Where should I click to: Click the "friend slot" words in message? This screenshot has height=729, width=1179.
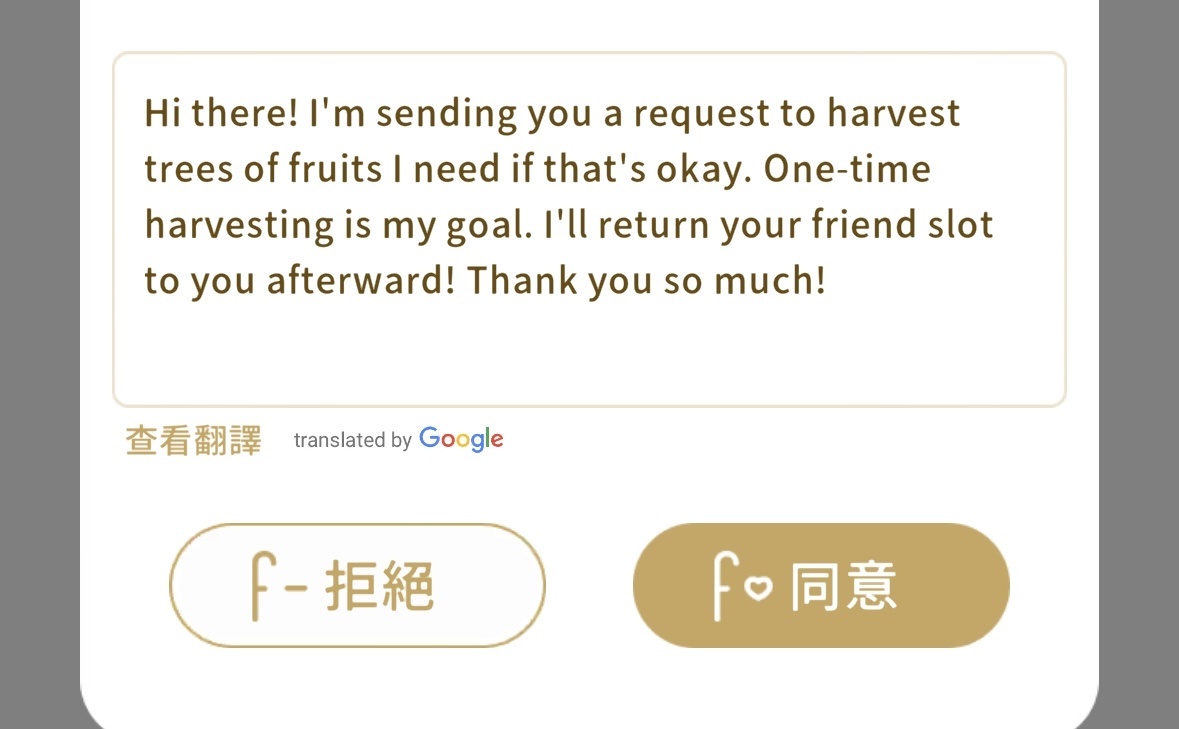[902, 225]
